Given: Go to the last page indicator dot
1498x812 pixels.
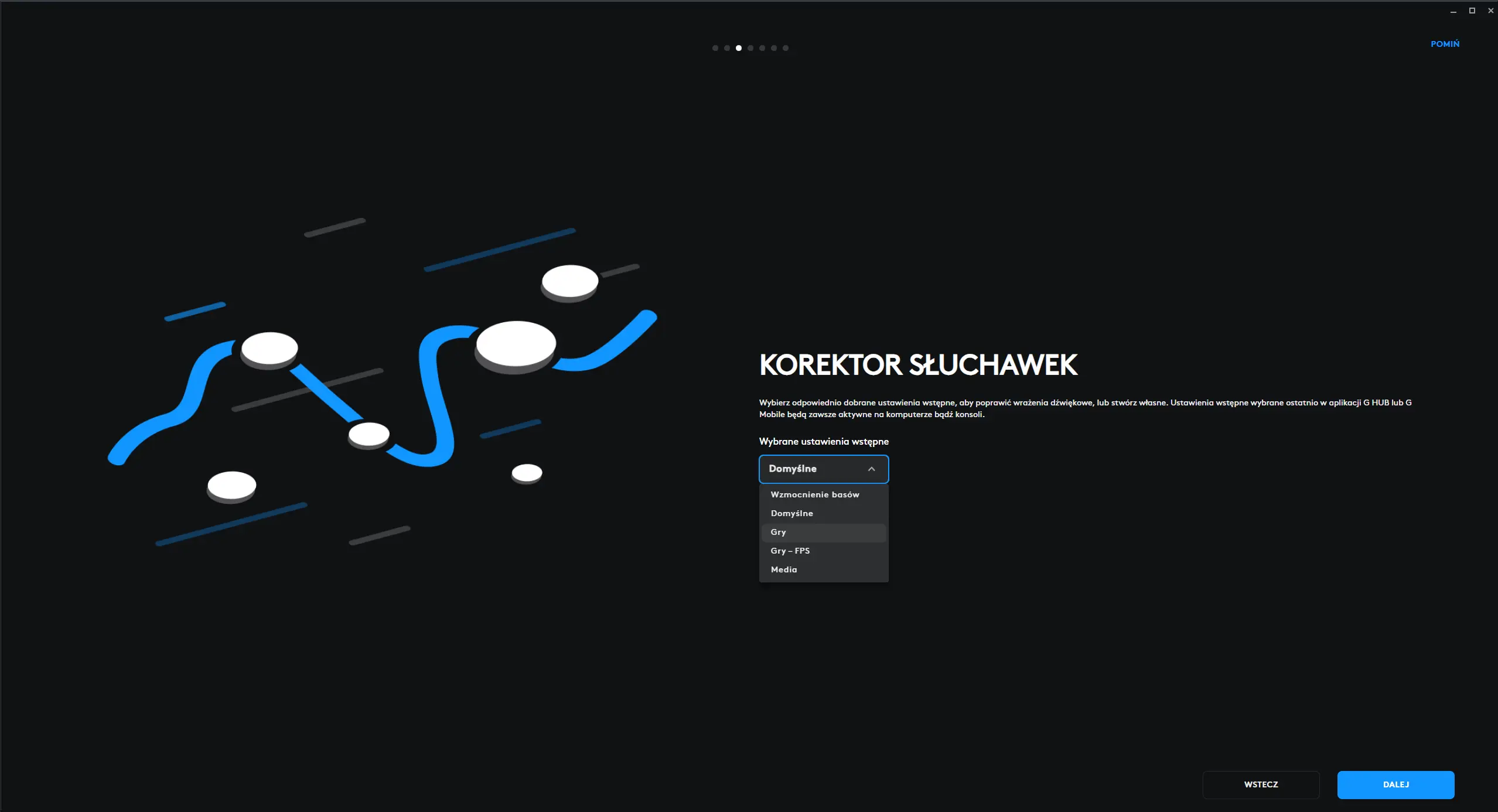Looking at the screenshot, I should [x=785, y=48].
